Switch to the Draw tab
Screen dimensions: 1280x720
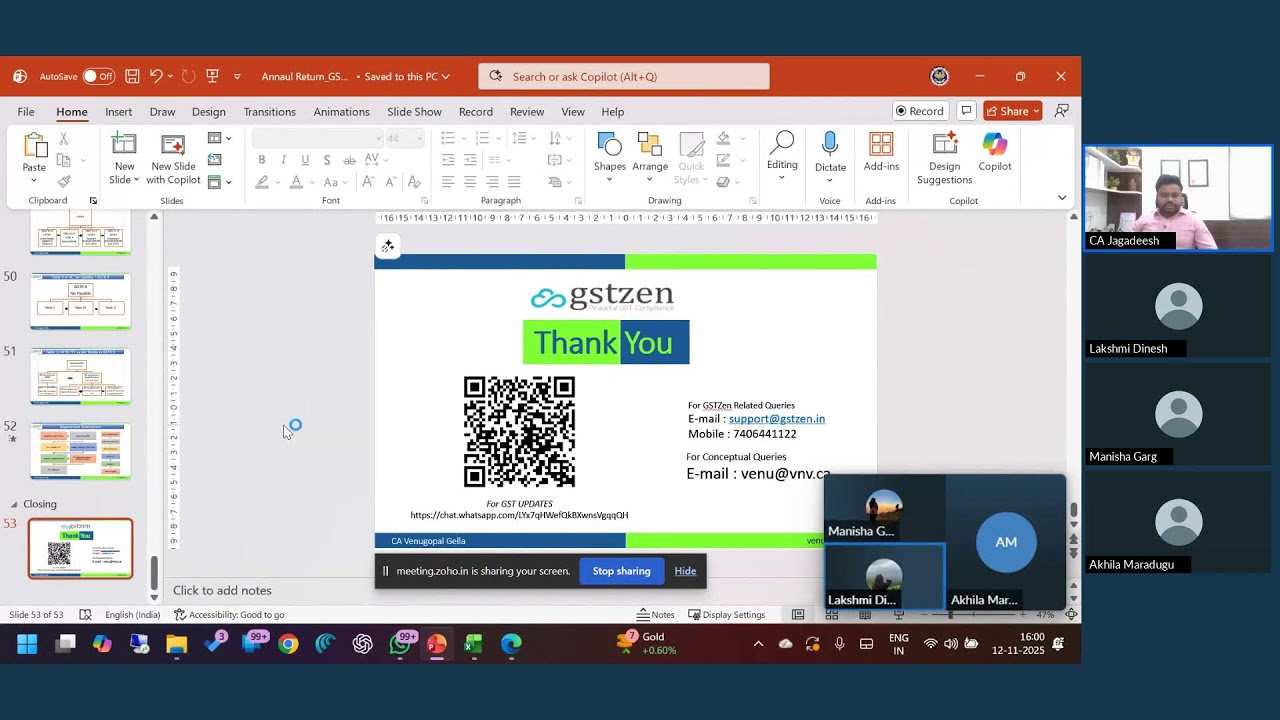tap(162, 112)
